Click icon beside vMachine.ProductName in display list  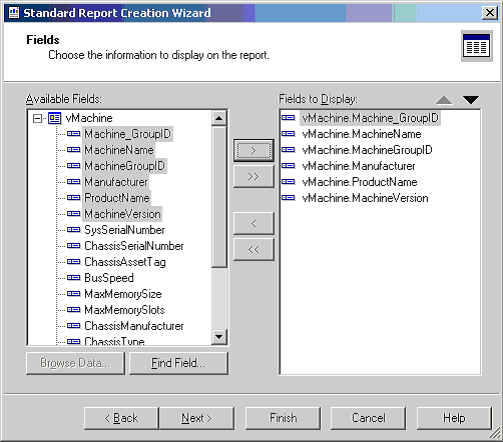(288, 182)
